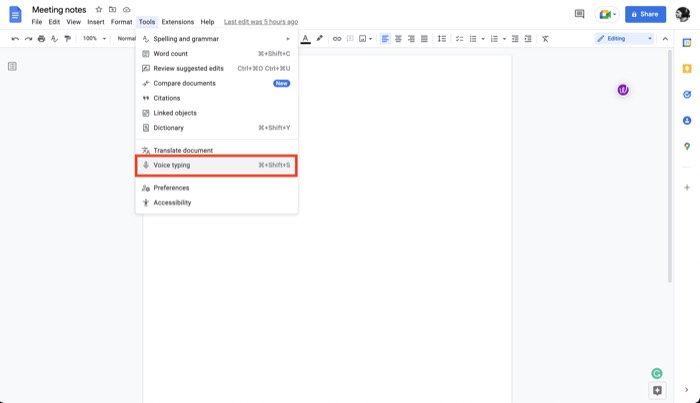Image resolution: width=700 pixels, height=403 pixels.
Task: Open the Contacts side panel icon
Action: coord(687,120)
